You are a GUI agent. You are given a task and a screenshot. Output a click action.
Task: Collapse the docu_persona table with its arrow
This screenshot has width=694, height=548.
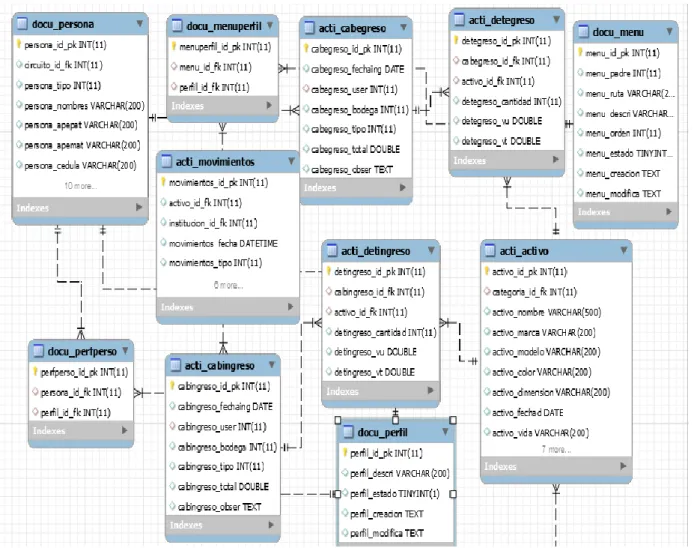(140, 23)
